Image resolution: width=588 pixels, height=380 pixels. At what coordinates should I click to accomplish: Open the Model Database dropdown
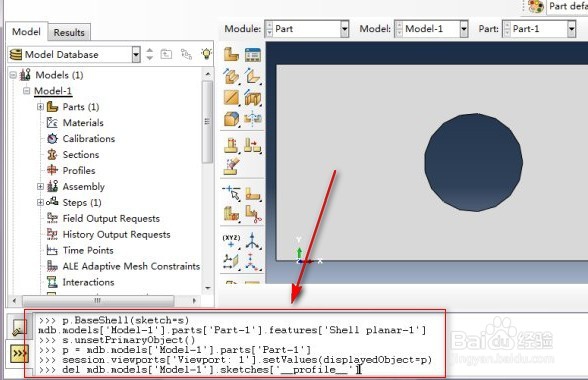click(x=136, y=54)
